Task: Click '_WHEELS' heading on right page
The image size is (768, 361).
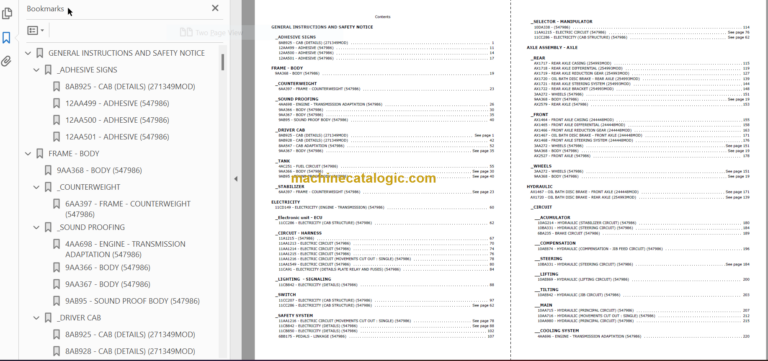Action: tap(541, 166)
